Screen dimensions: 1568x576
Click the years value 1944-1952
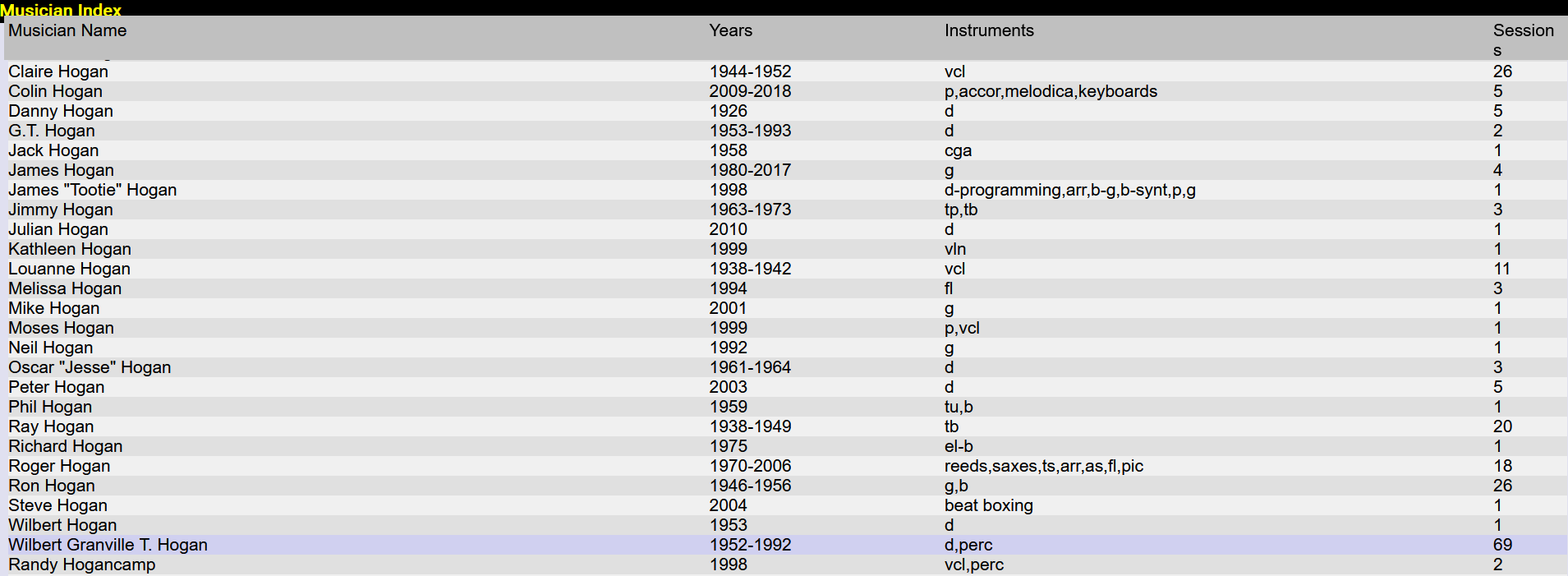click(750, 71)
